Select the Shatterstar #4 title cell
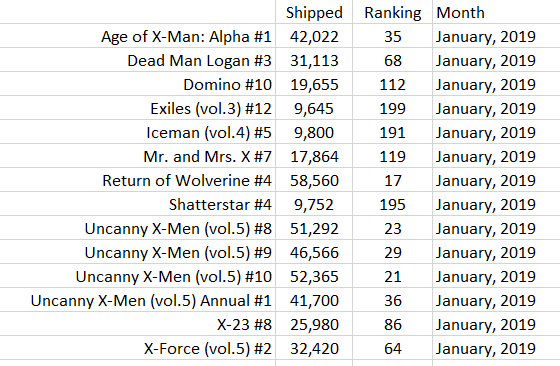This screenshot has height=366, width=560. (x=138, y=204)
